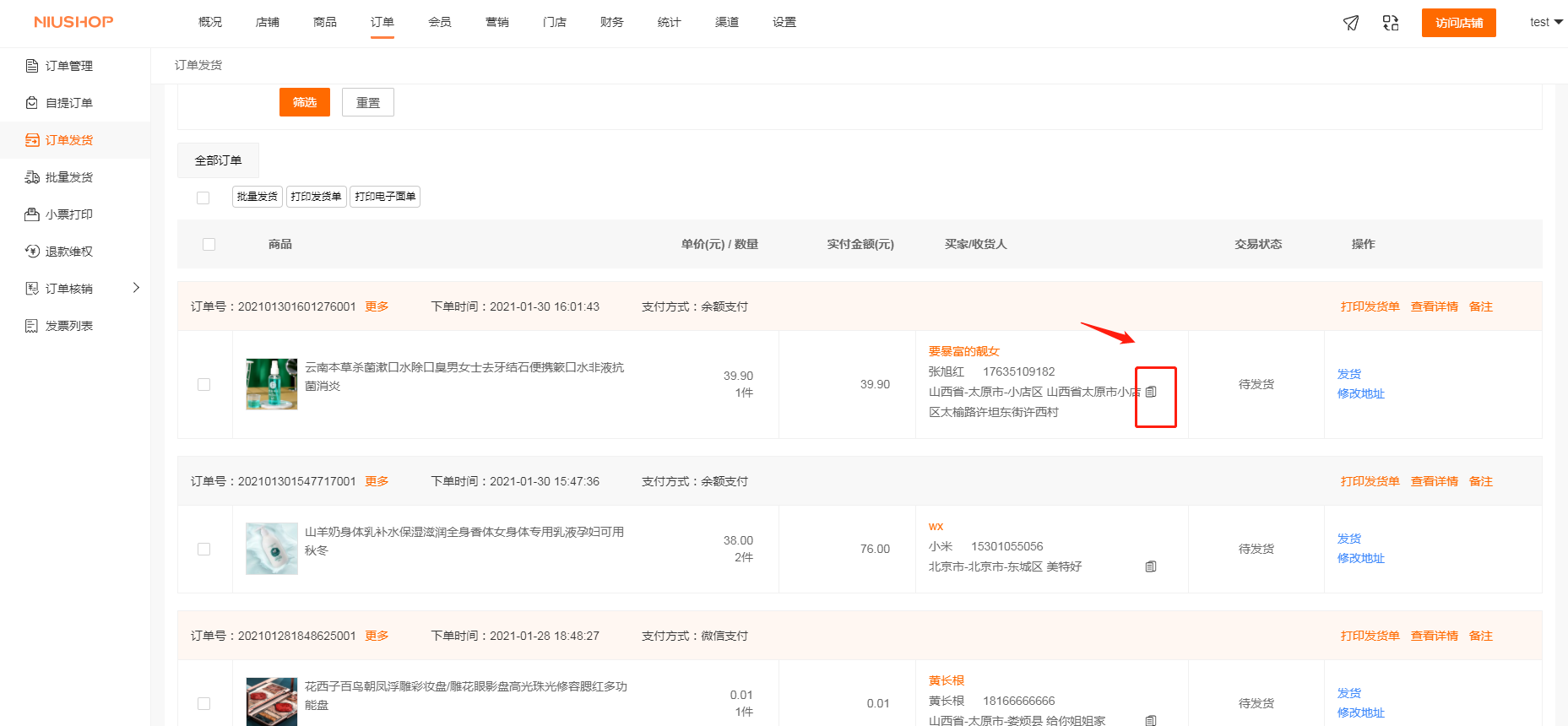Click the 订单管理 sidebar icon
The image size is (1568, 726).
[32, 66]
